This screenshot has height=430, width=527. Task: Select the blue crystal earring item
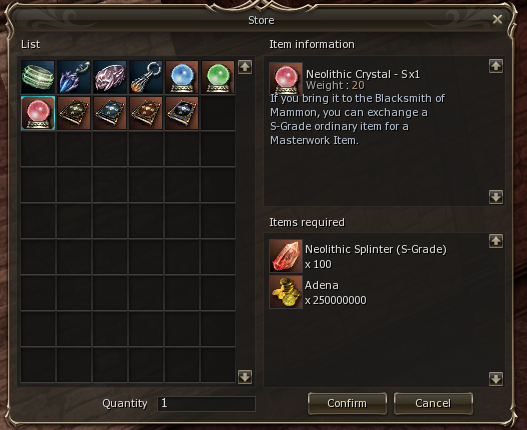pyautogui.click(x=74, y=77)
